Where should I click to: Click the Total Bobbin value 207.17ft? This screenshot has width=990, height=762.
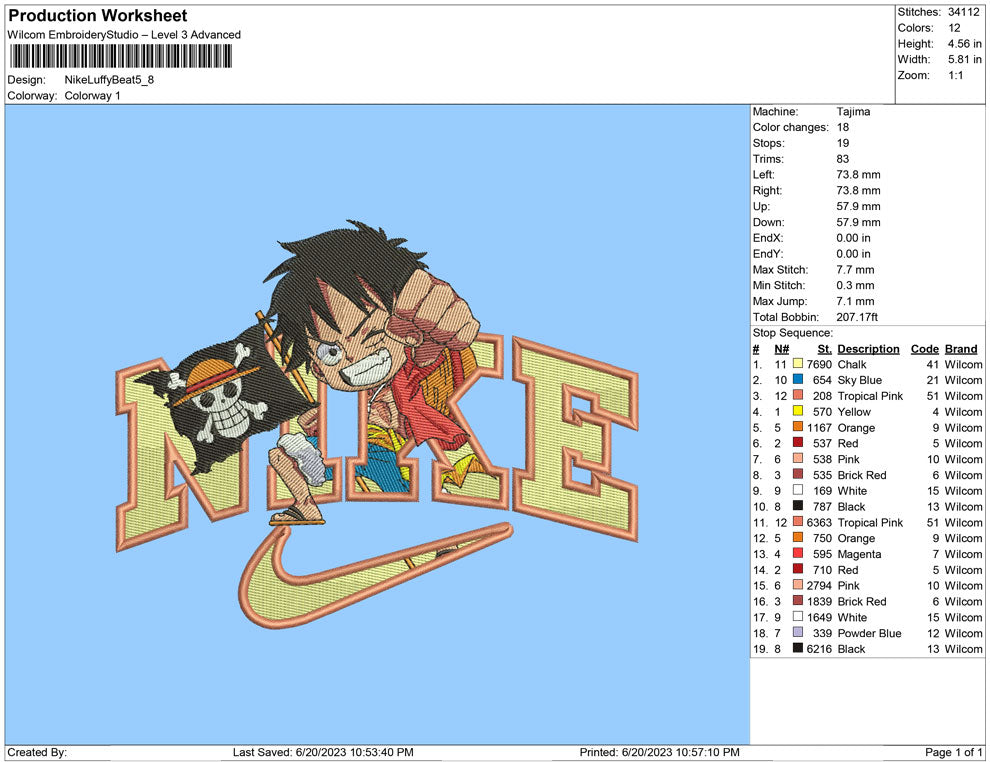click(x=857, y=317)
